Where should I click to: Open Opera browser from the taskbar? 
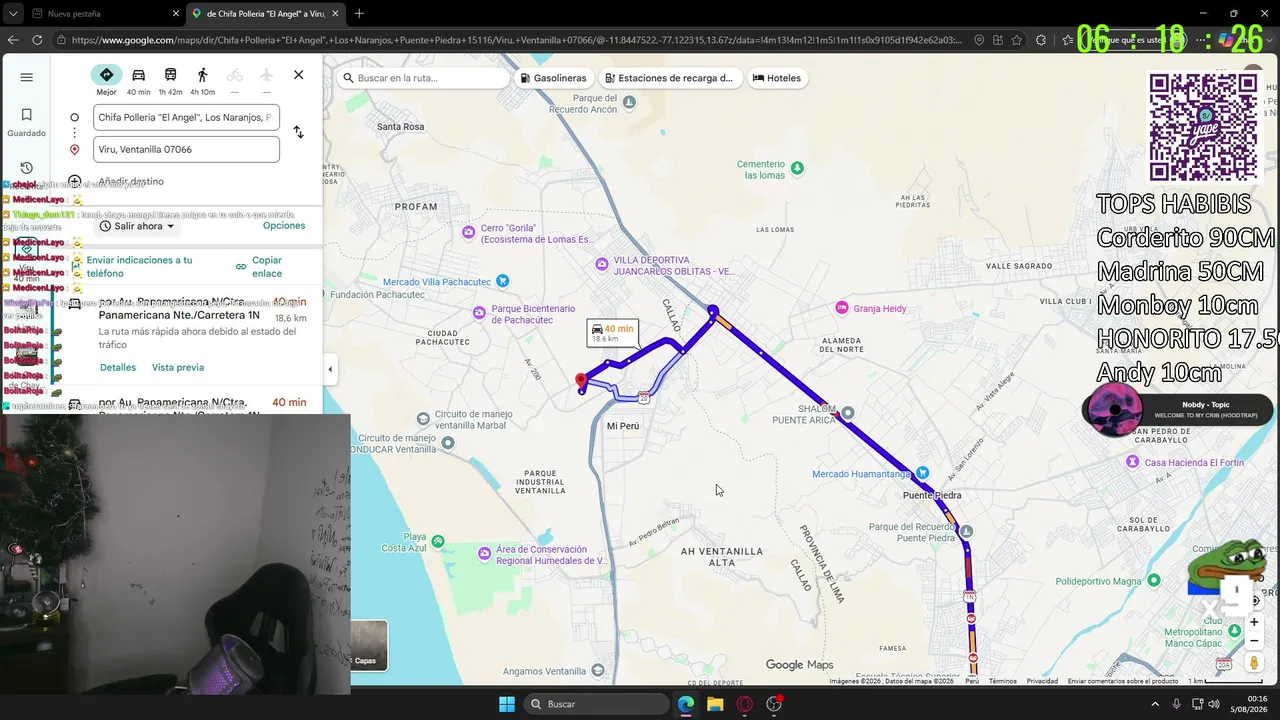(x=744, y=704)
